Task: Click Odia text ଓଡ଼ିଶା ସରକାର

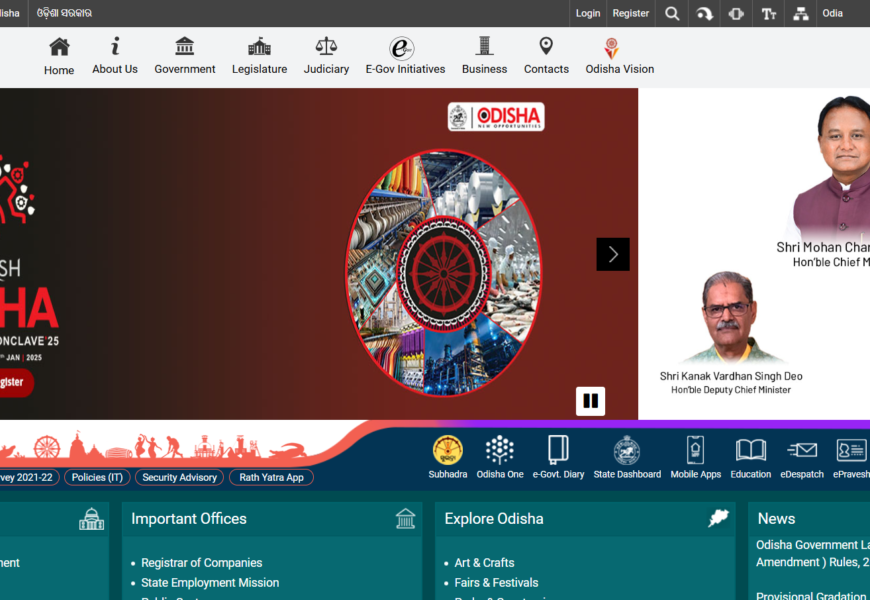Action: pos(64,13)
